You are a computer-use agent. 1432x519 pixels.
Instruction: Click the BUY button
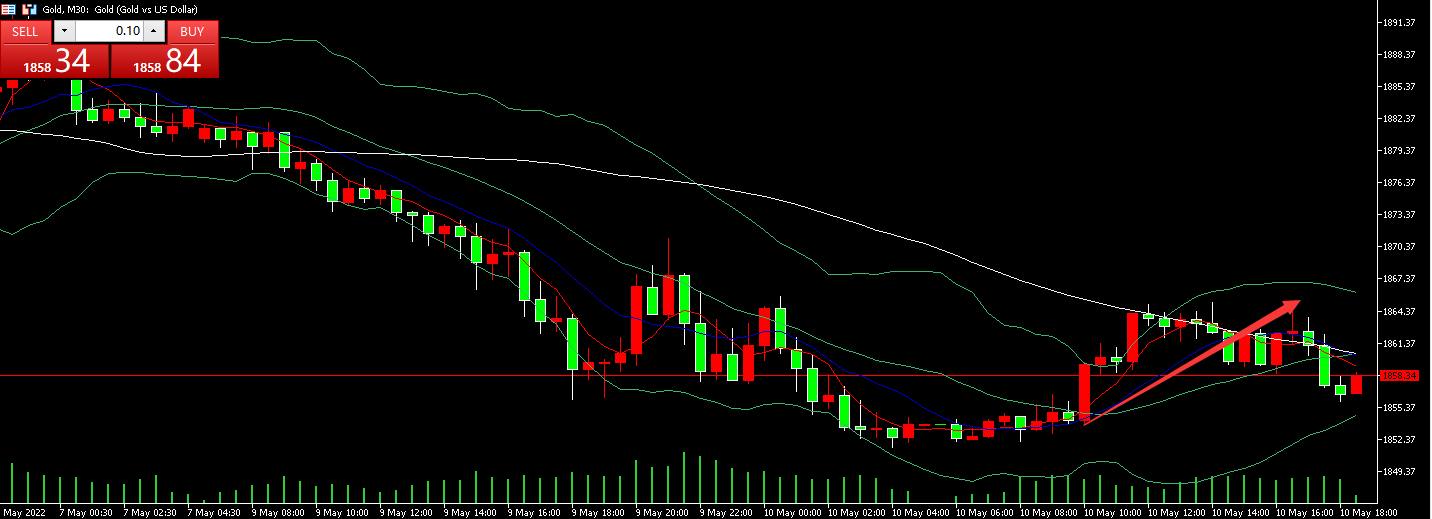[x=192, y=31]
